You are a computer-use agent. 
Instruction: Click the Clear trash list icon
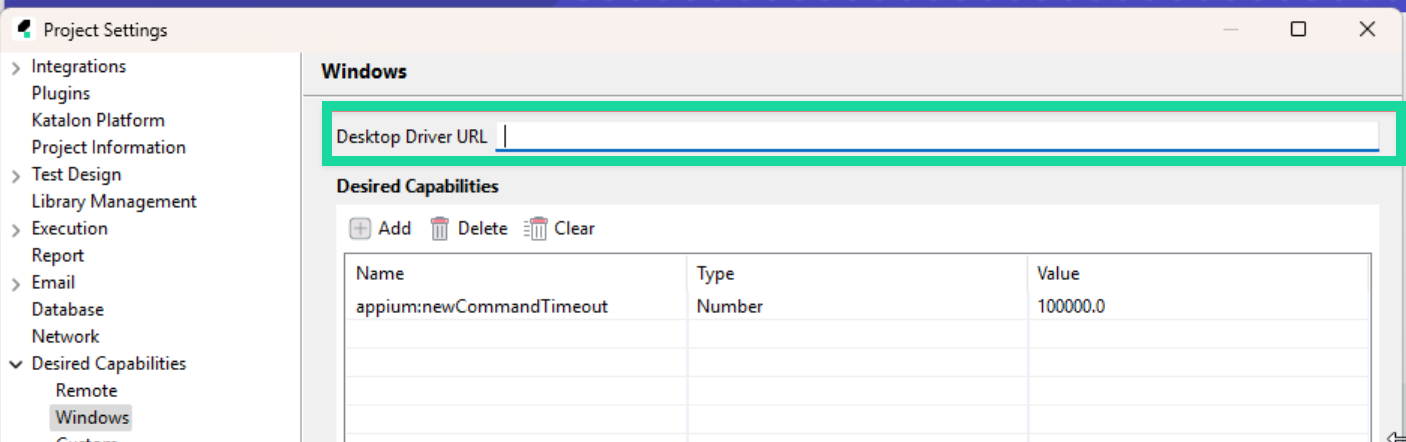click(536, 229)
